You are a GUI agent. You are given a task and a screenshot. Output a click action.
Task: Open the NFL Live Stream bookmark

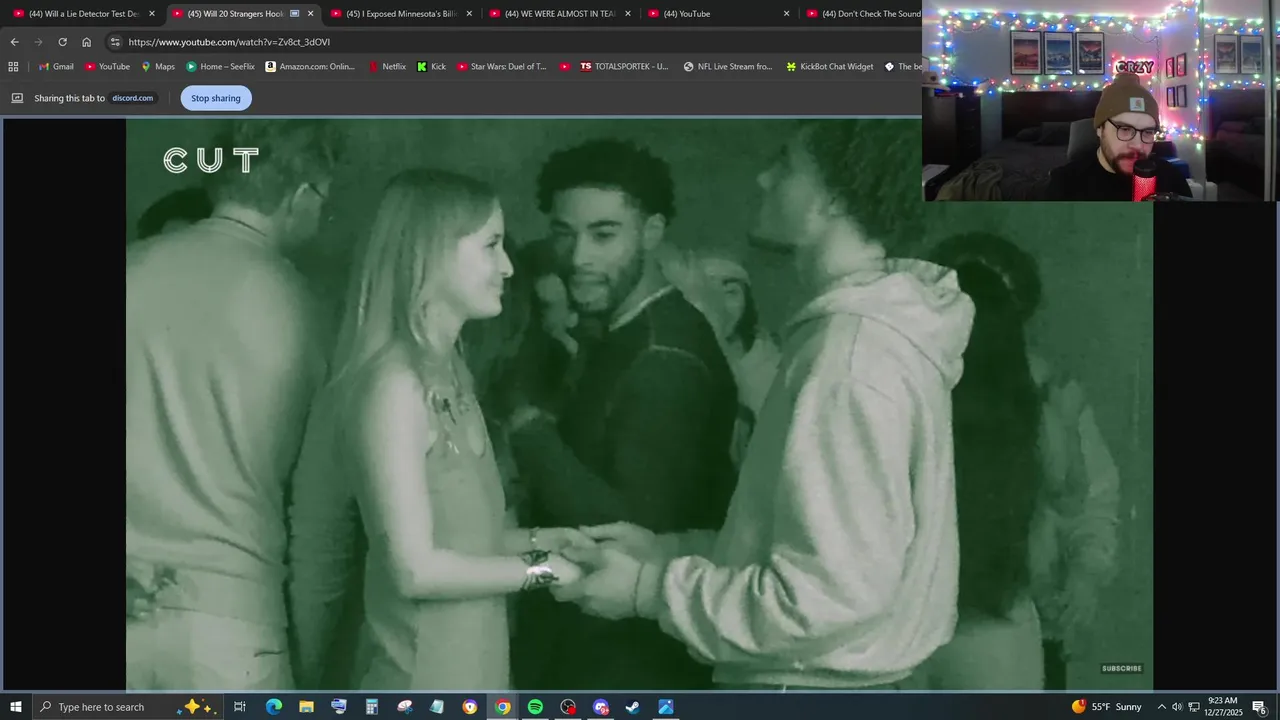pos(728,67)
